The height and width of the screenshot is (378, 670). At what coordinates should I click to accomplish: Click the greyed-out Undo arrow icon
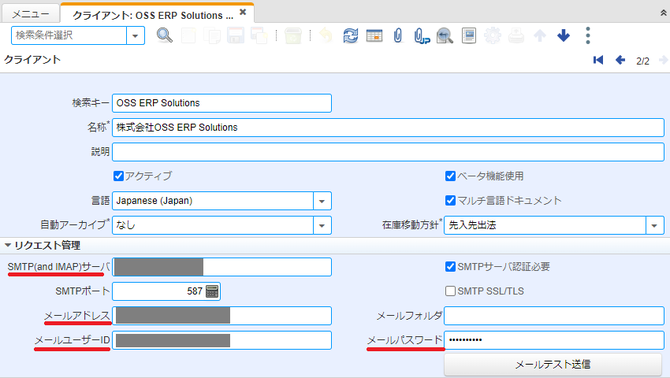[x=326, y=35]
